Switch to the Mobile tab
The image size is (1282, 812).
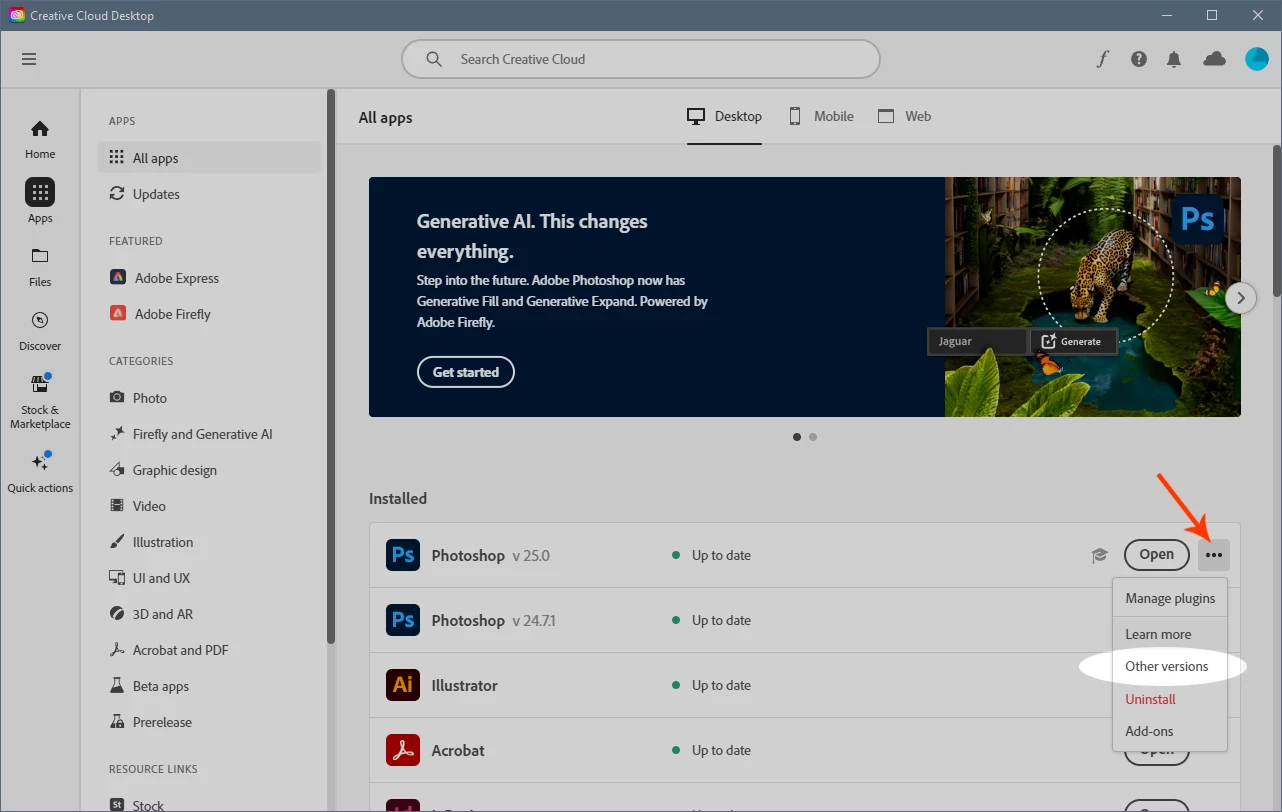820,117
